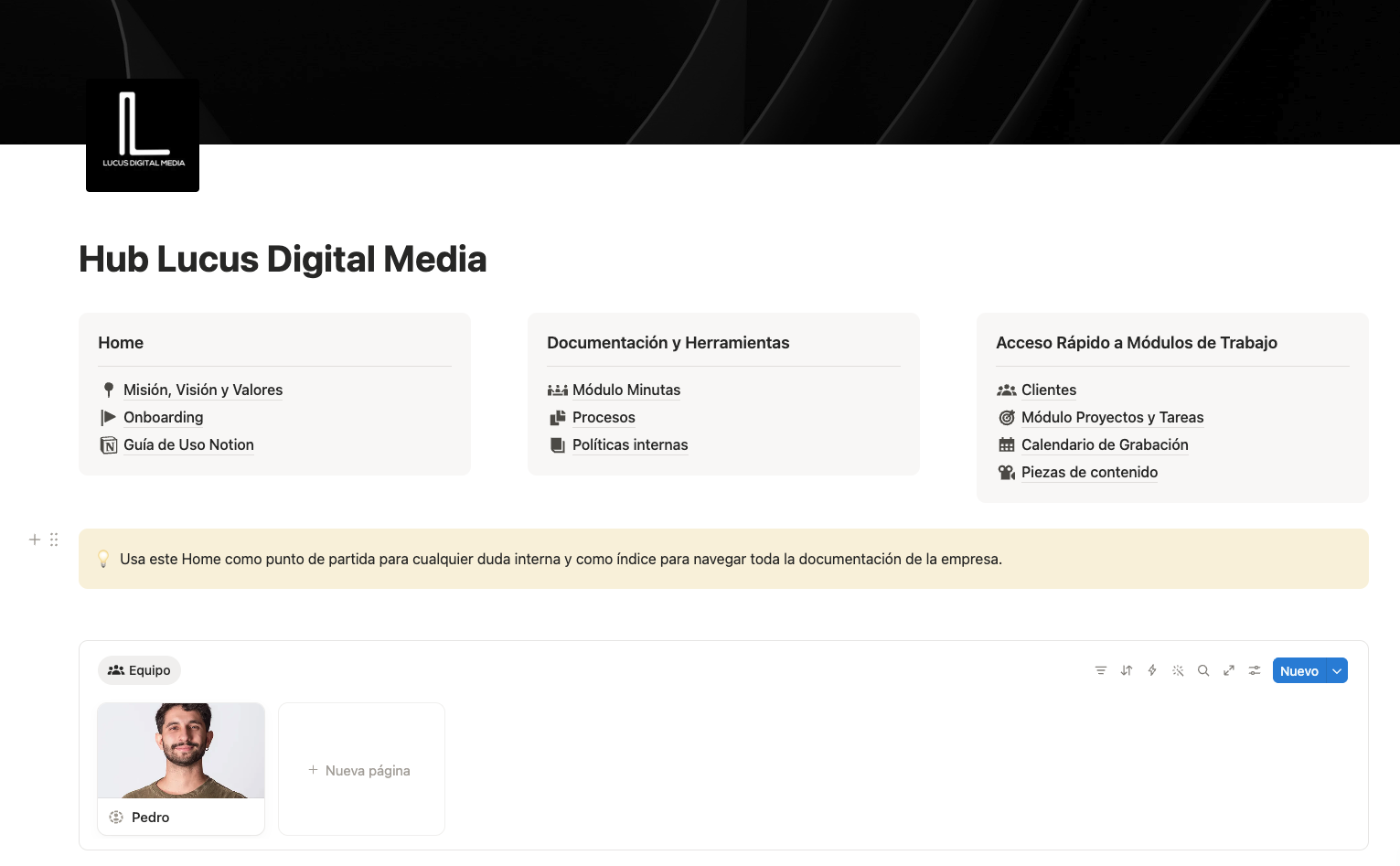The image size is (1400, 866).
Task: Click the documents icon beside Procesos
Action: (x=558, y=418)
